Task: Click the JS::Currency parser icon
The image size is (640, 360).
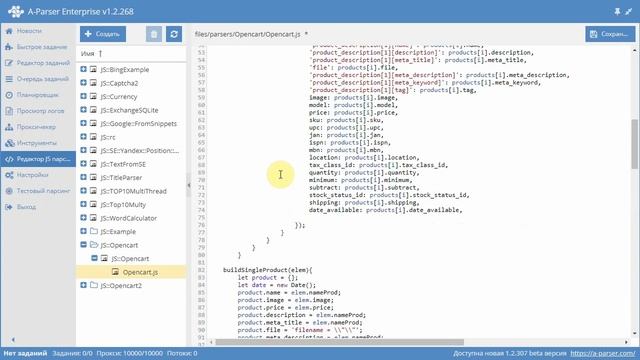Action: coord(93,96)
